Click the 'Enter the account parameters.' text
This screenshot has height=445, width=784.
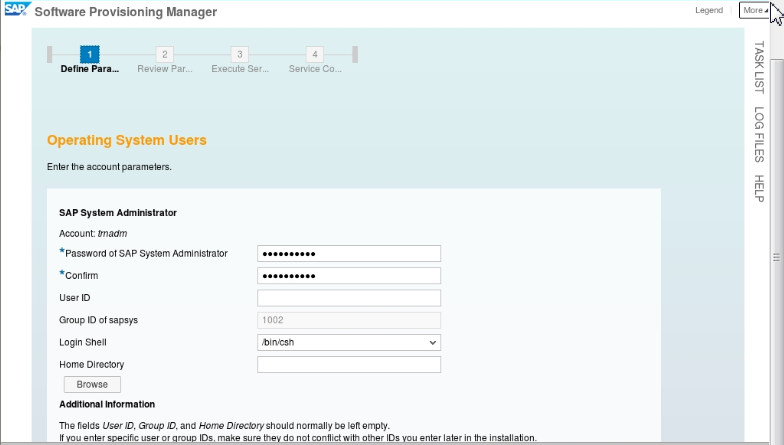[x=109, y=166]
